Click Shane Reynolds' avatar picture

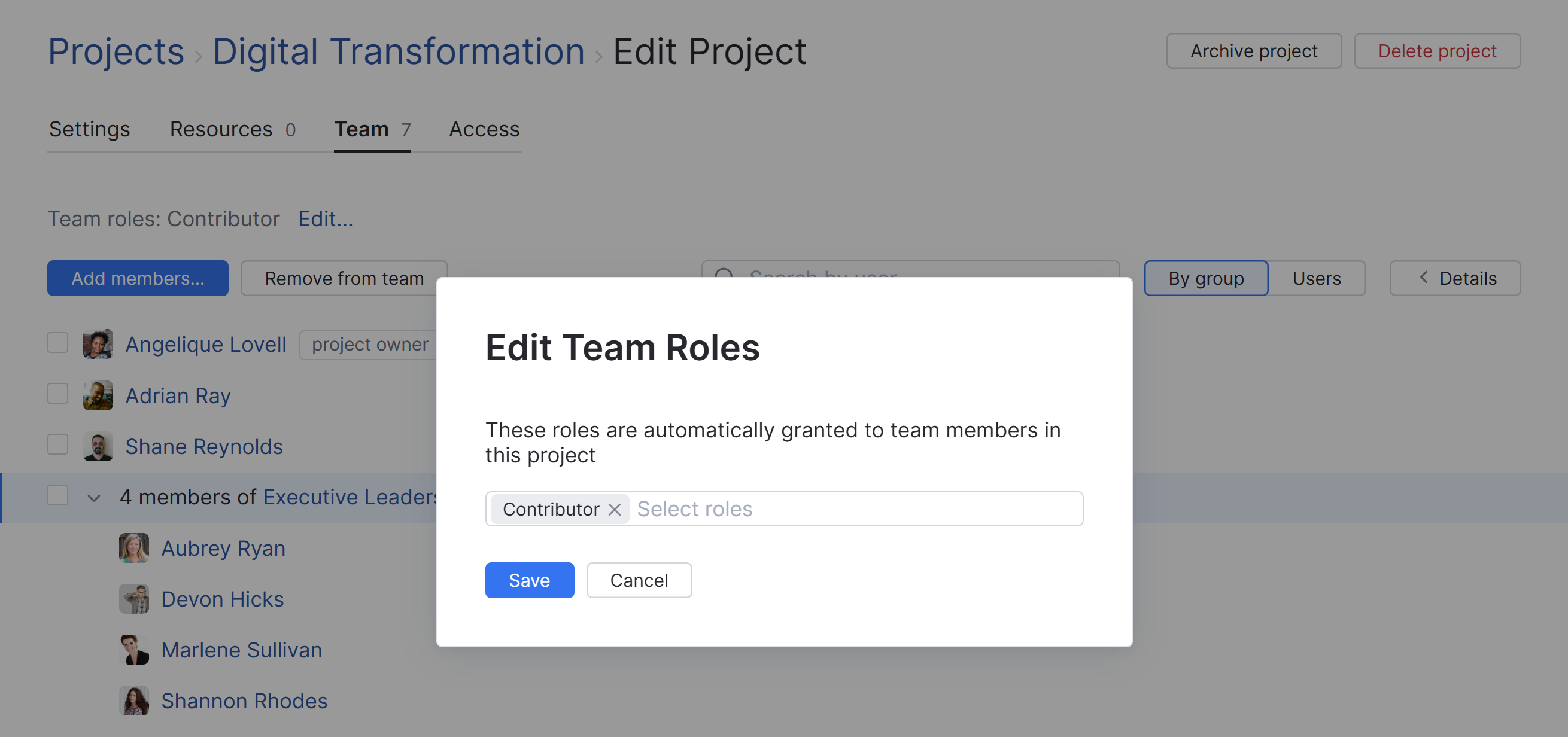98,446
